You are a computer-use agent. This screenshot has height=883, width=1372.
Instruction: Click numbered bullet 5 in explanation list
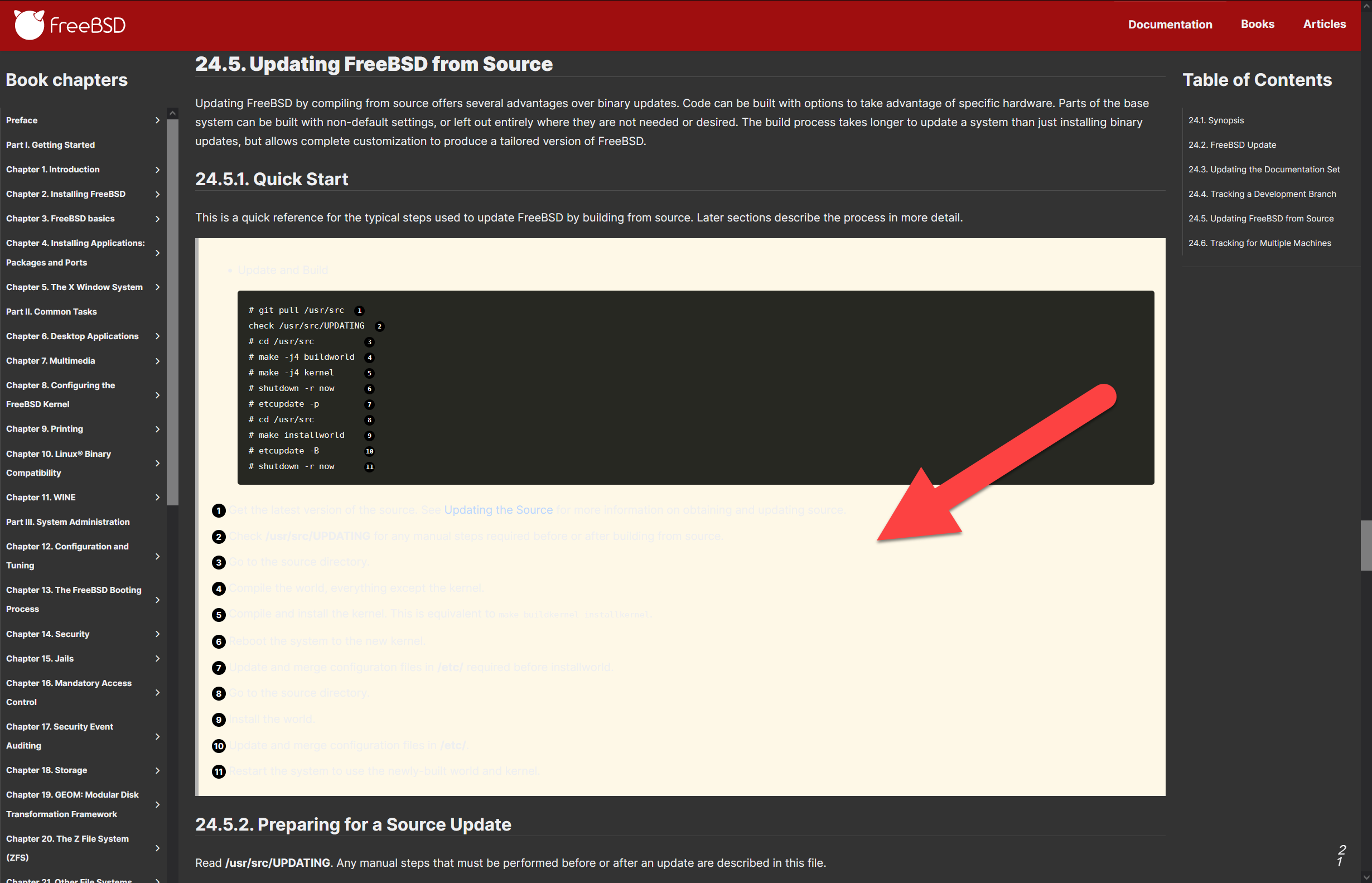[219, 615]
